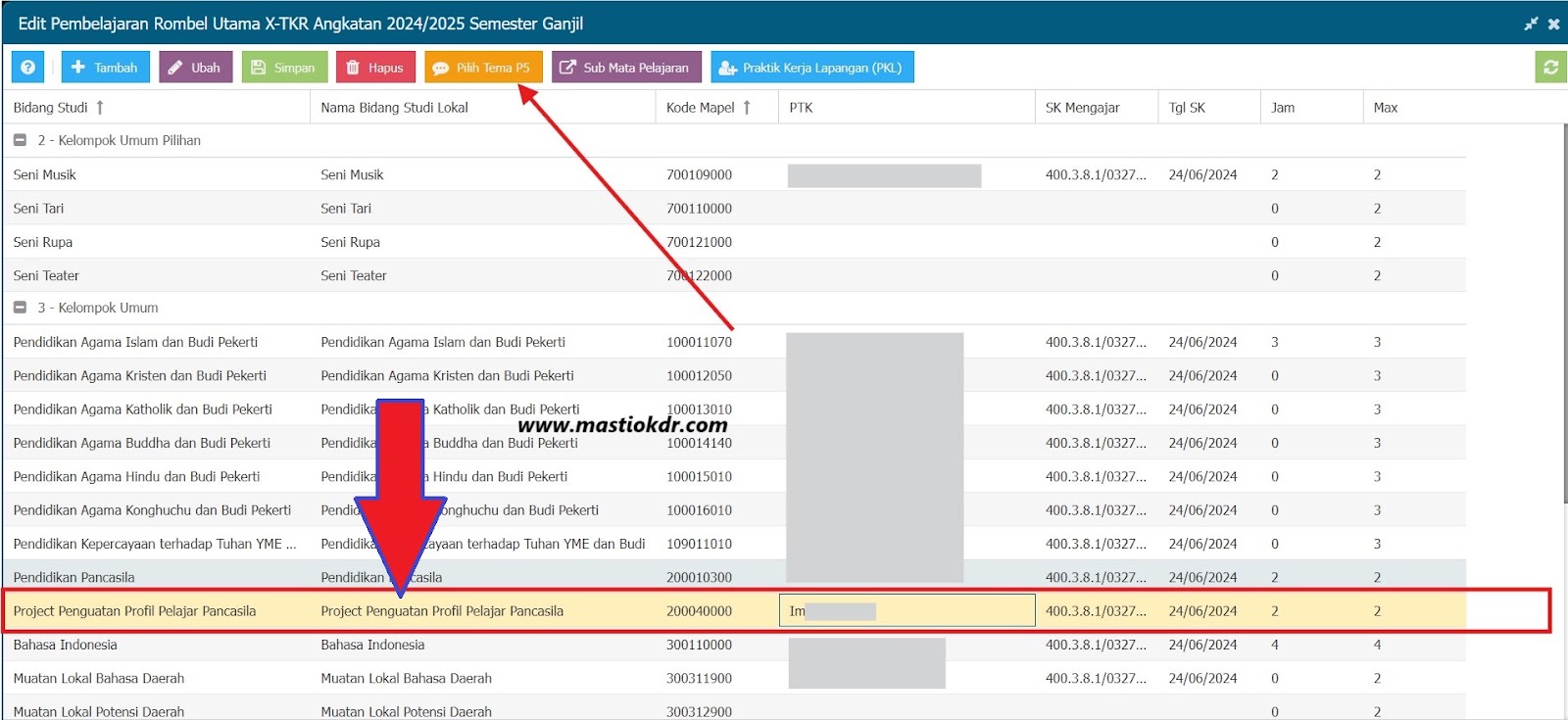Image resolution: width=1568 pixels, height=720 pixels.
Task: Click the Jam value in Bahasa Indonesia row
Action: [1275, 645]
